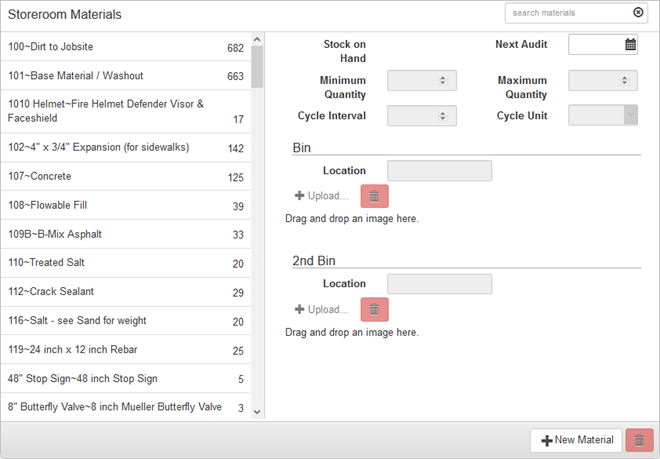Viewport: 660px width, 459px height.
Task: Clear the search materials field
Action: (x=639, y=13)
